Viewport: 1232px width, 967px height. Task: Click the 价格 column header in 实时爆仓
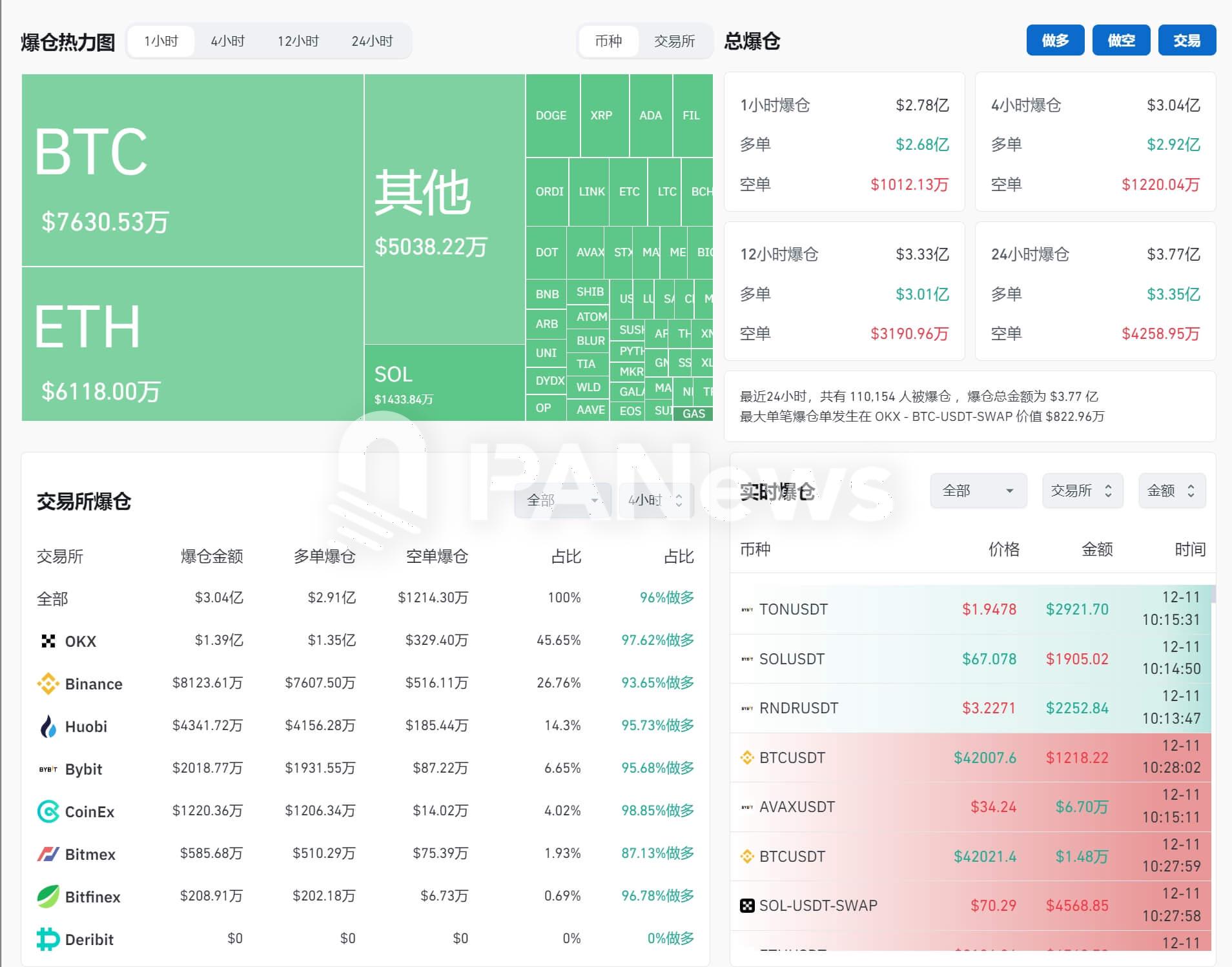pos(1004,549)
